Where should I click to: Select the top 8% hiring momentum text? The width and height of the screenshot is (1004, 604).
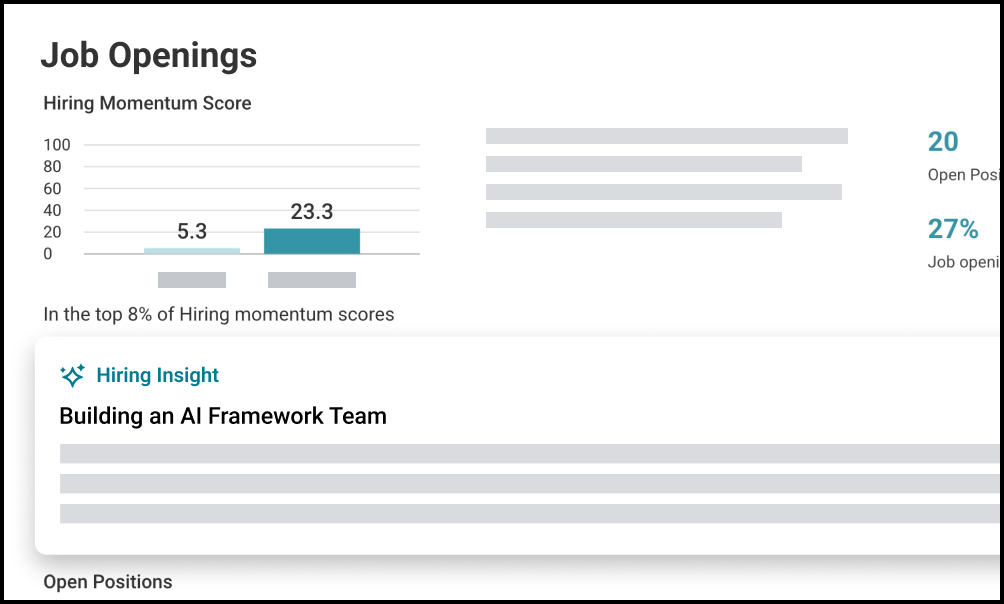(218, 315)
